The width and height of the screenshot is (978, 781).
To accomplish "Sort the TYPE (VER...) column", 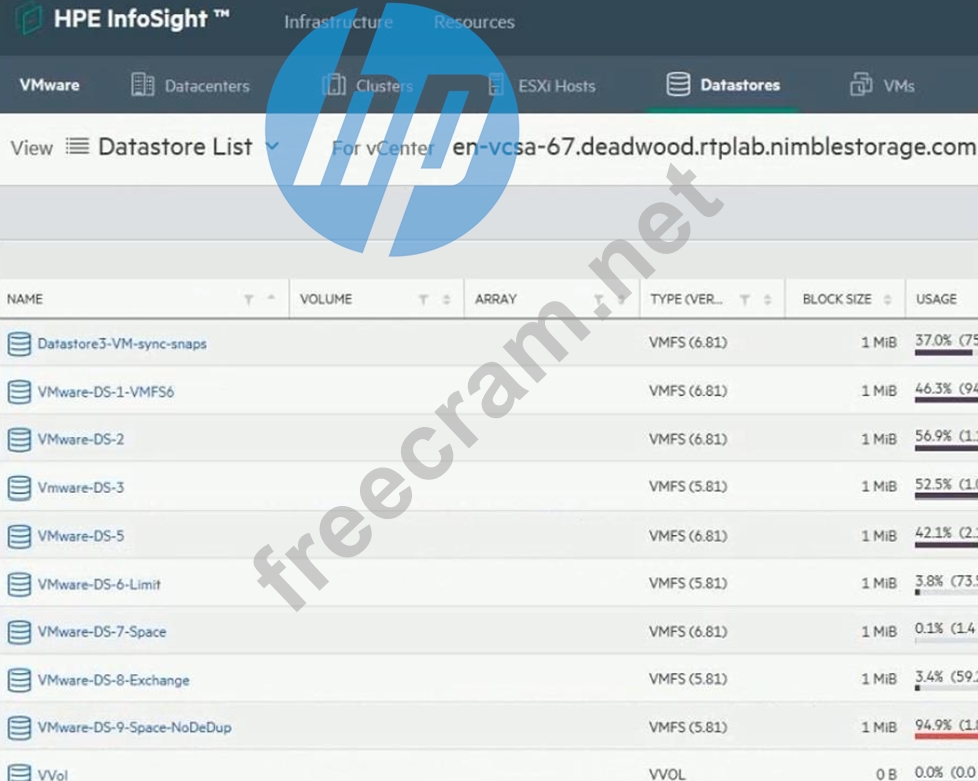I will point(767,299).
